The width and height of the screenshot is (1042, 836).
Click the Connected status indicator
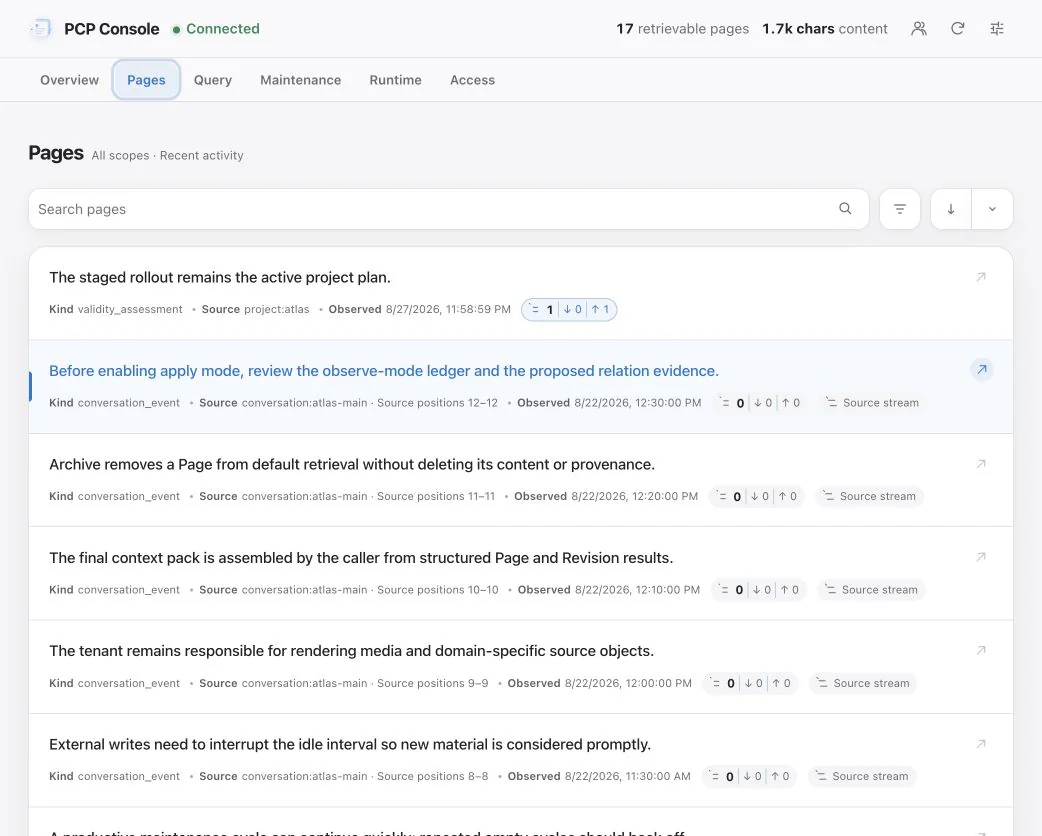tap(216, 29)
